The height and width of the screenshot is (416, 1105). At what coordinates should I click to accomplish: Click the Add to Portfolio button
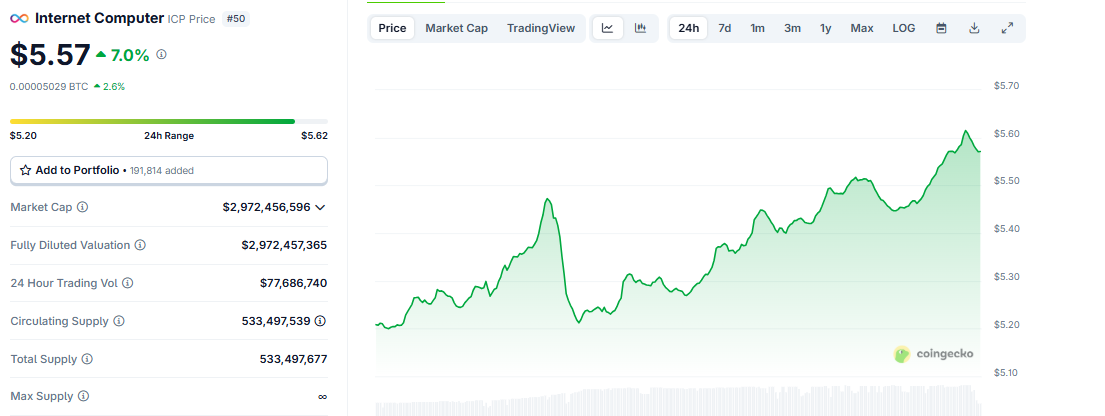click(x=169, y=171)
